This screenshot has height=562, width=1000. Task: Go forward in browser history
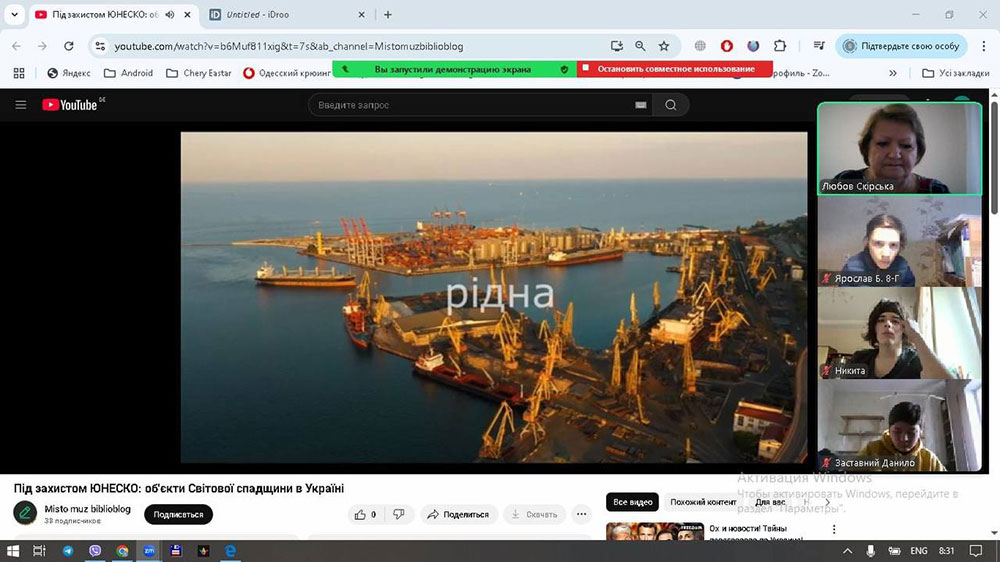click(x=42, y=46)
